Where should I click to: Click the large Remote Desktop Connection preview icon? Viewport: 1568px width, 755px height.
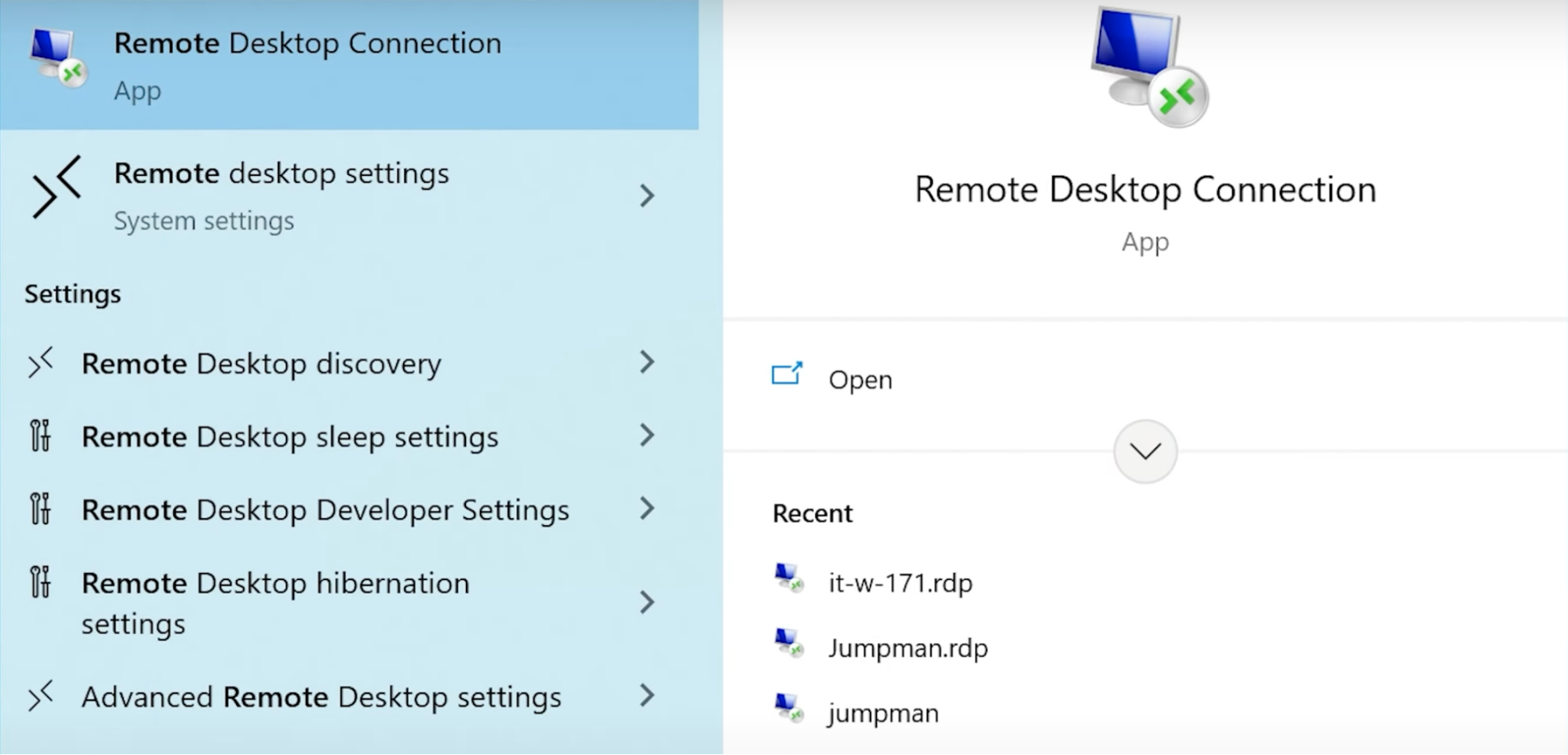click(1149, 67)
